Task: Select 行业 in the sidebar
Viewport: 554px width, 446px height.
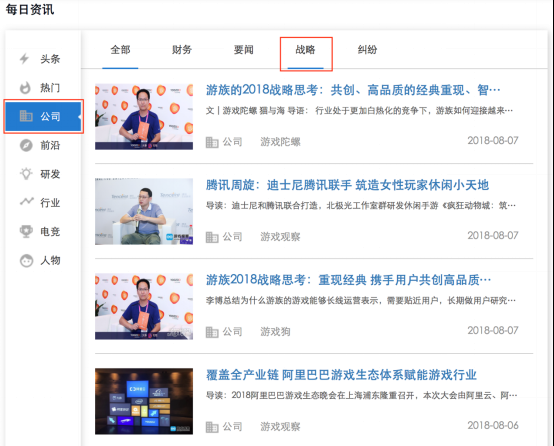Action: [50, 203]
